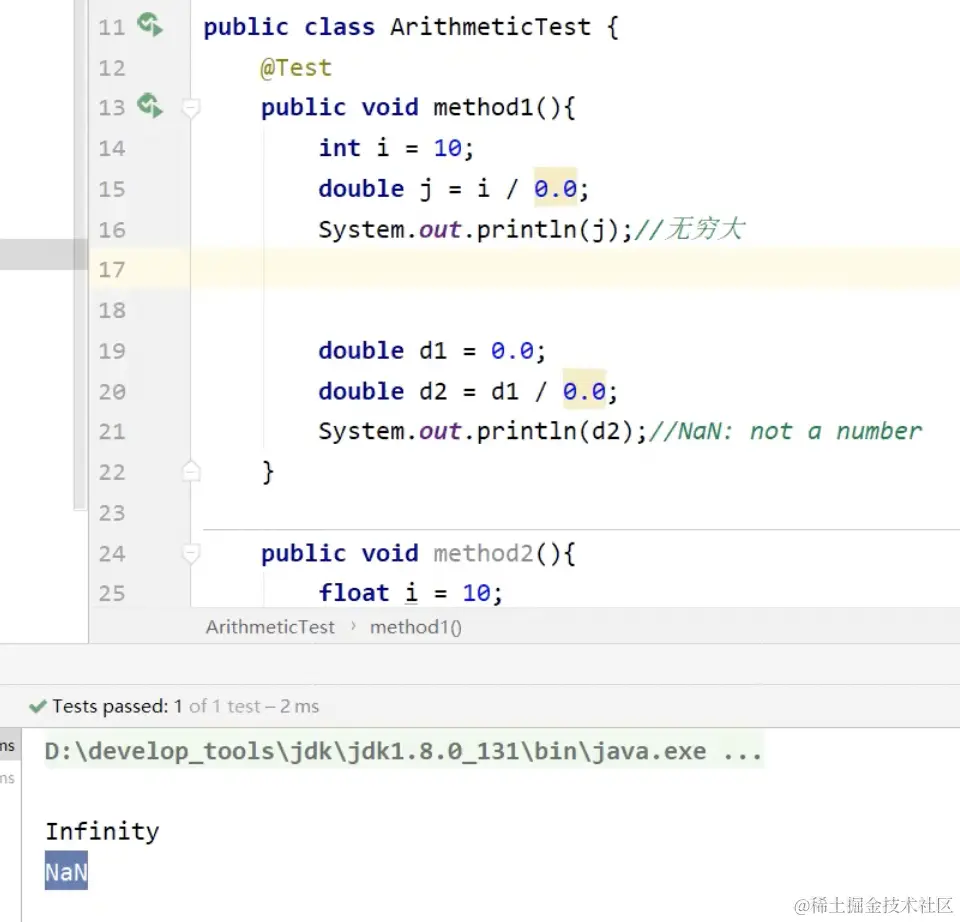Collapse method1 using its fold marker

(x=191, y=108)
